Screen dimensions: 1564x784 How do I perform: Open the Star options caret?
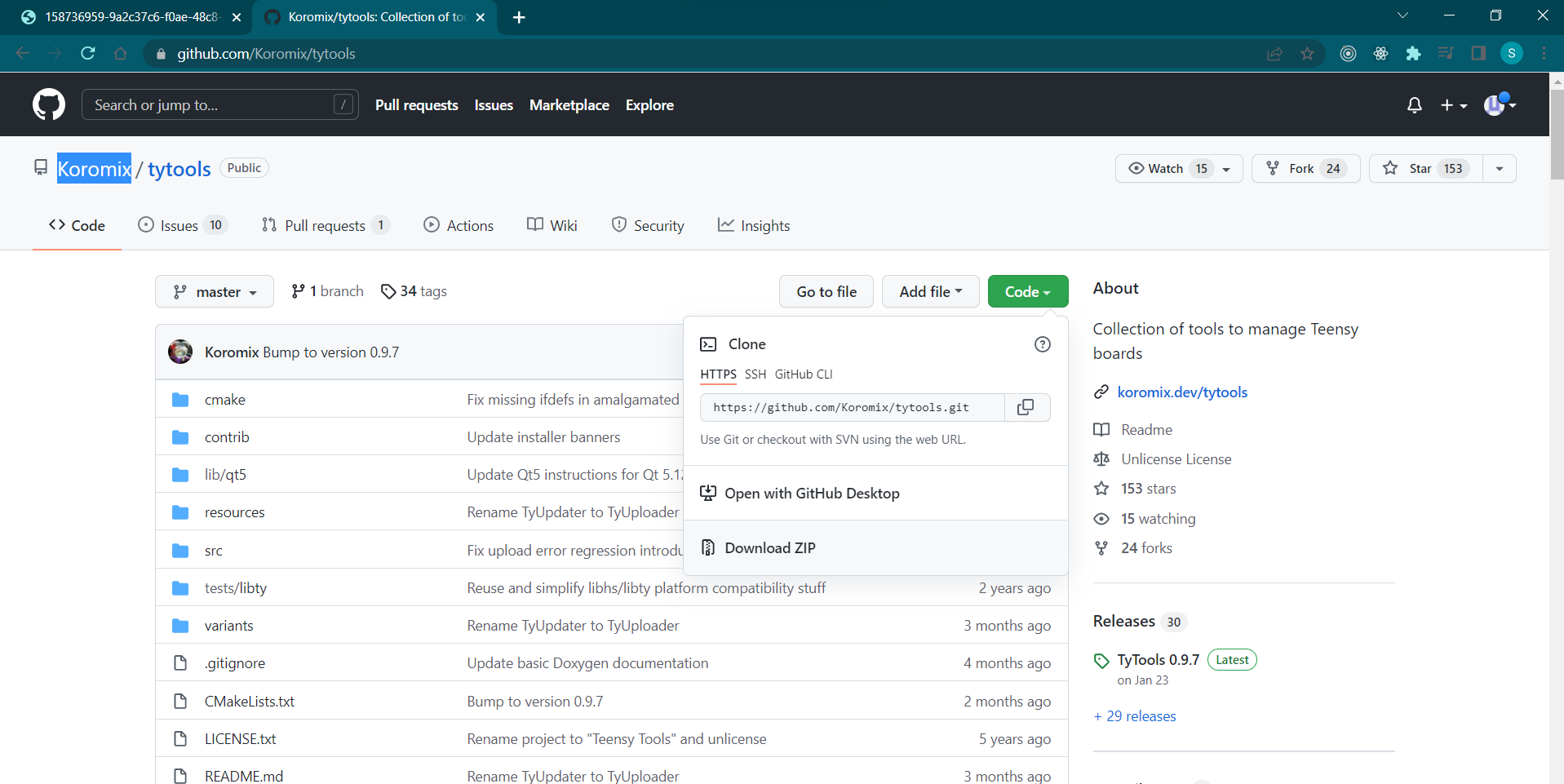(1500, 168)
